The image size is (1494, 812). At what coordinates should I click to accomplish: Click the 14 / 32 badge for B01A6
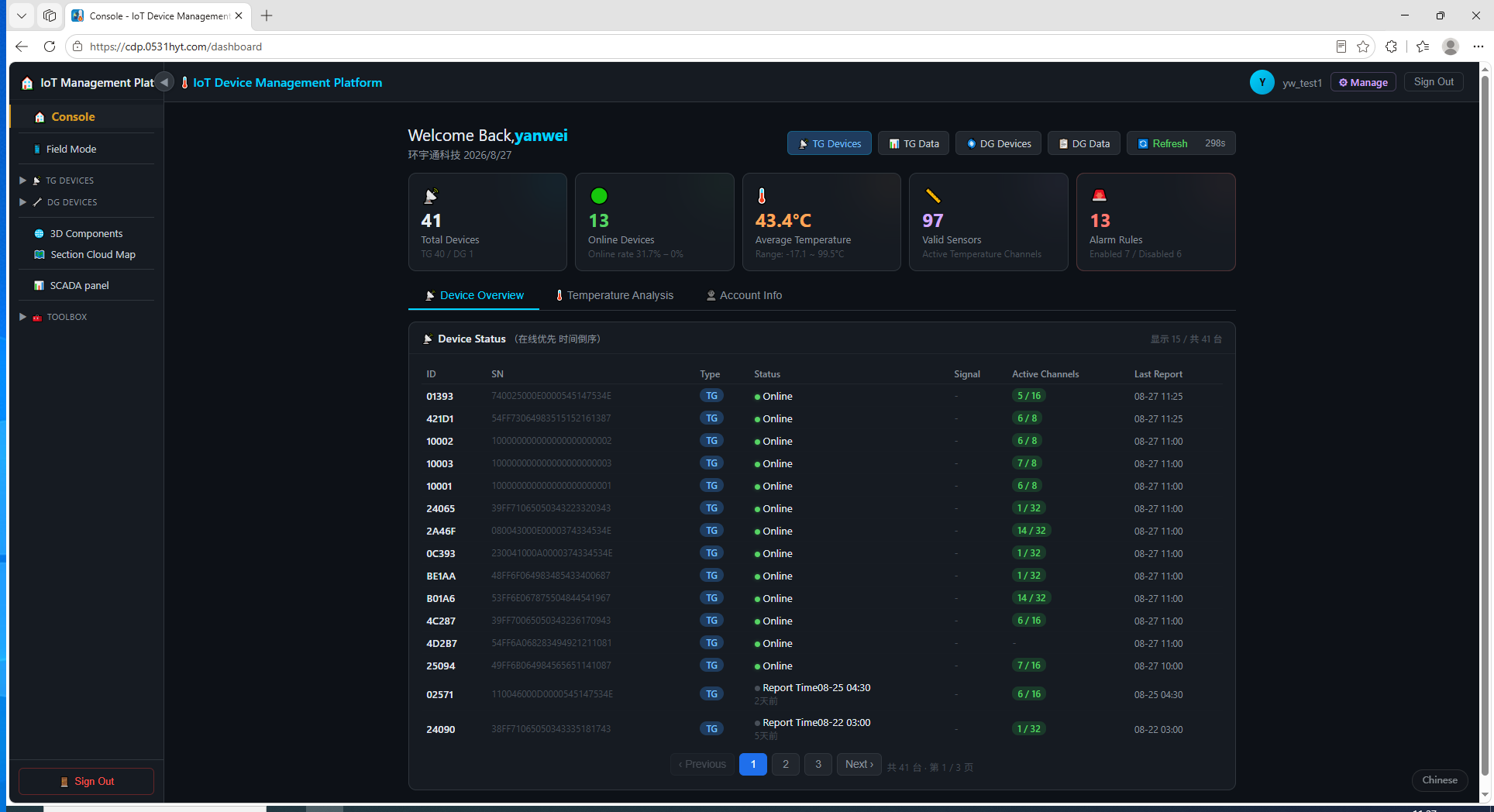click(1031, 598)
